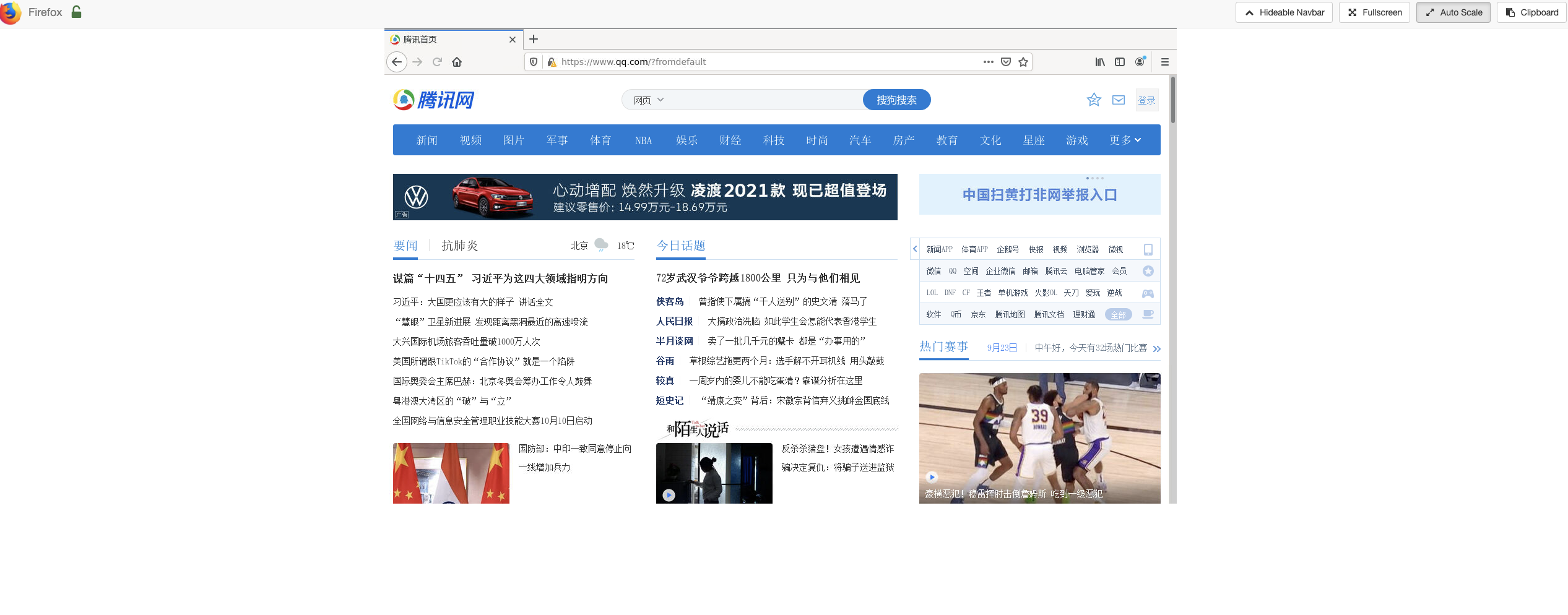The width and height of the screenshot is (1568, 615).
Task: Select the 热门赛事 section header
Action: click(943, 346)
